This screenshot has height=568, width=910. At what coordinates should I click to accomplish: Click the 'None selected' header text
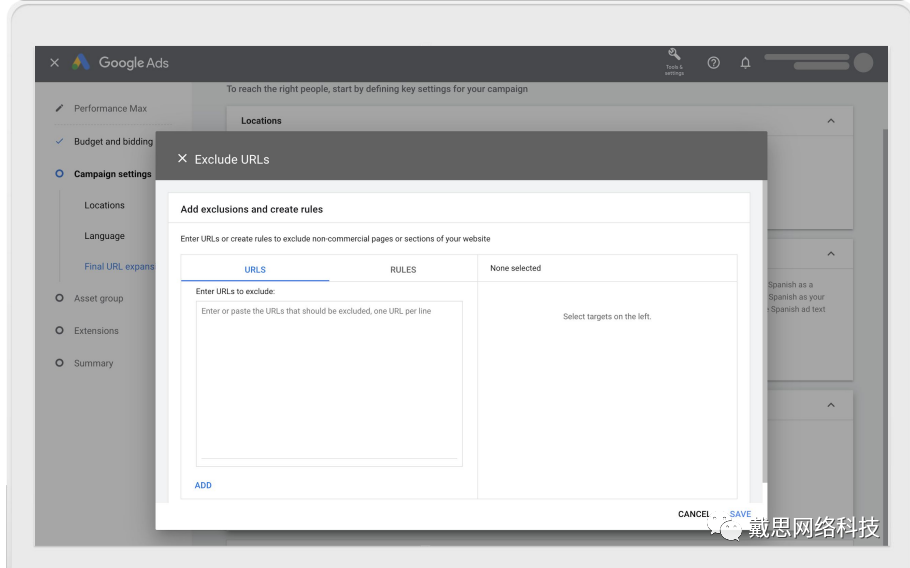[515, 268]
